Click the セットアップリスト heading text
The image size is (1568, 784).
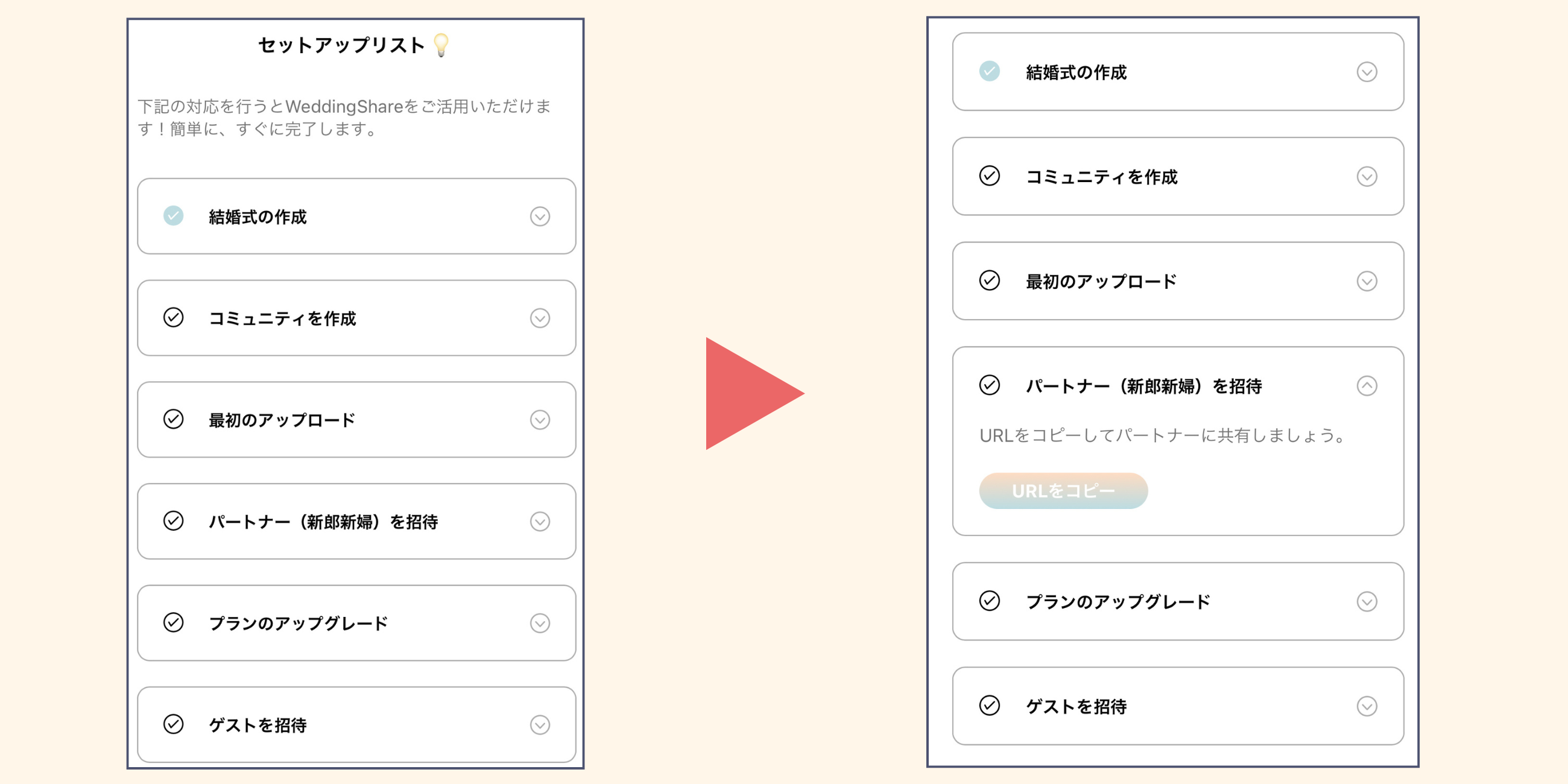[x=341, y=45]
